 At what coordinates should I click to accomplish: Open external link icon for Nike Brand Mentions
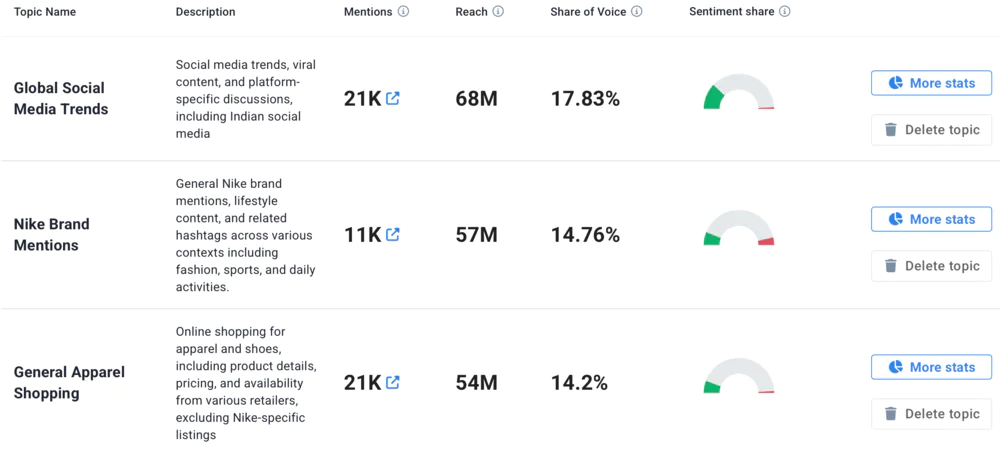click(393, 235)
